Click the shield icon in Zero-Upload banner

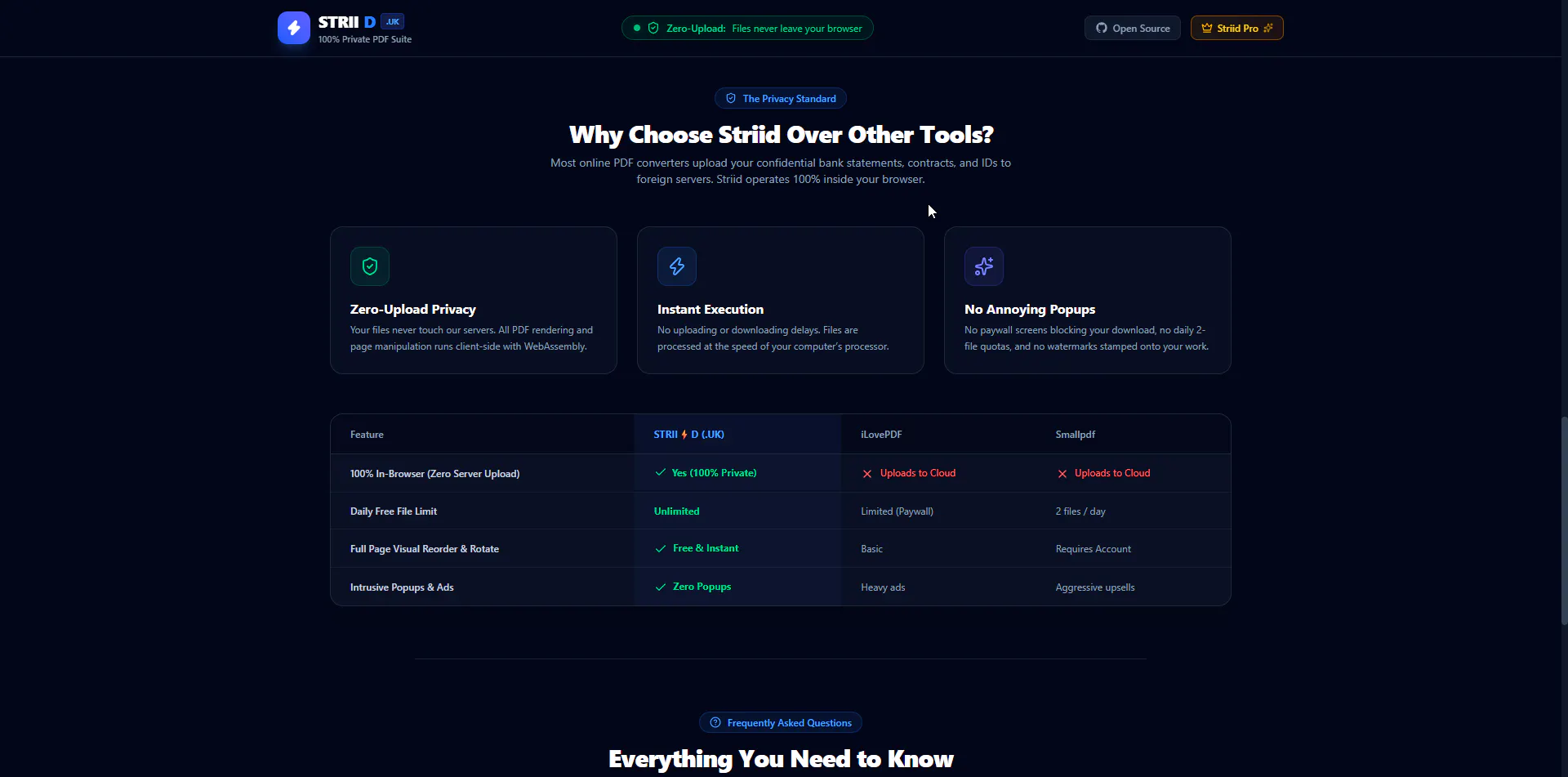(653, 29)
